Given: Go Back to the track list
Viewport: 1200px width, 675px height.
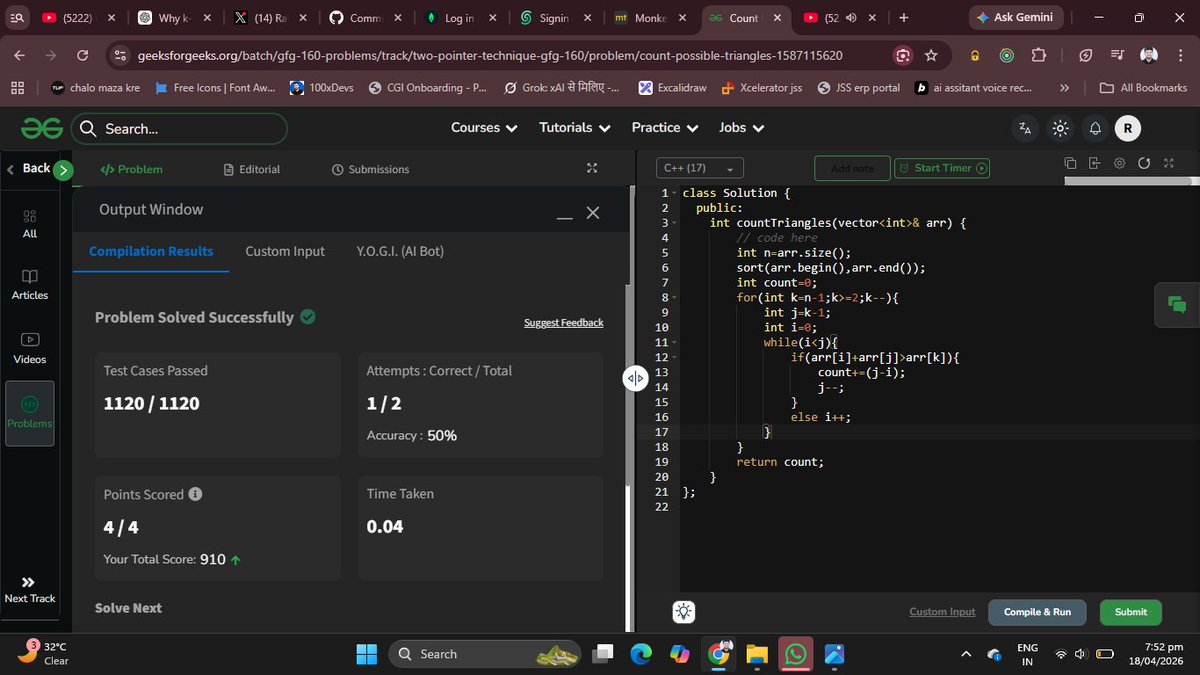Looking at the screenshot, I should [x=29, y=168].
